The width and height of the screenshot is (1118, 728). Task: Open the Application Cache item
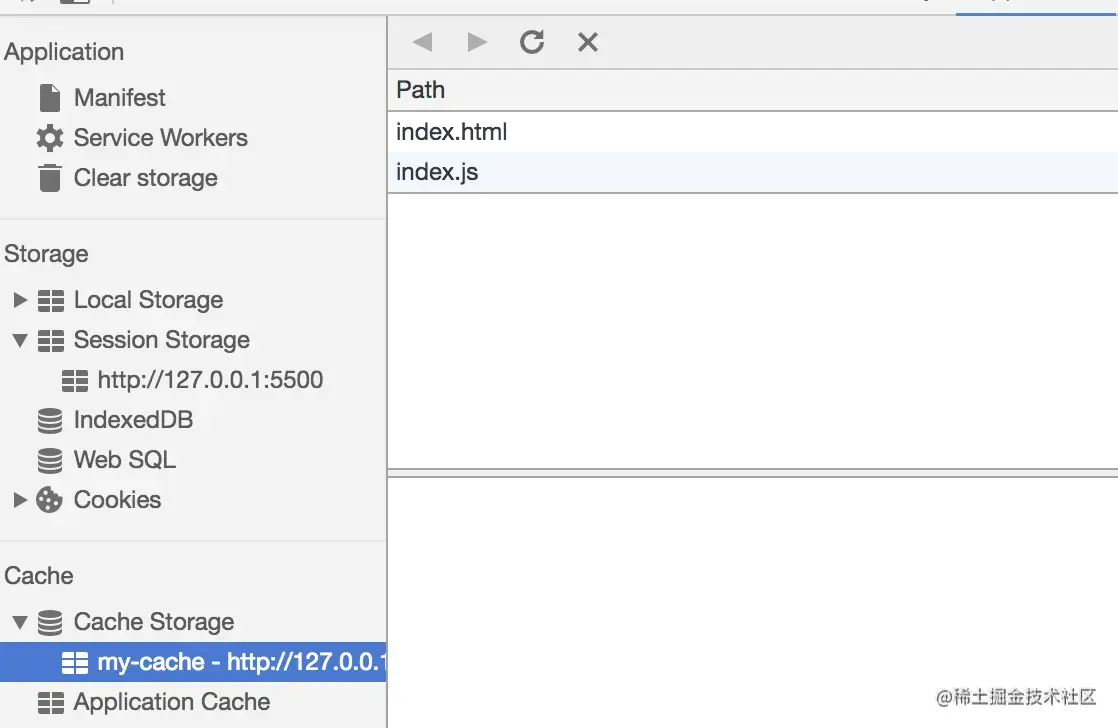coord(172,702)
